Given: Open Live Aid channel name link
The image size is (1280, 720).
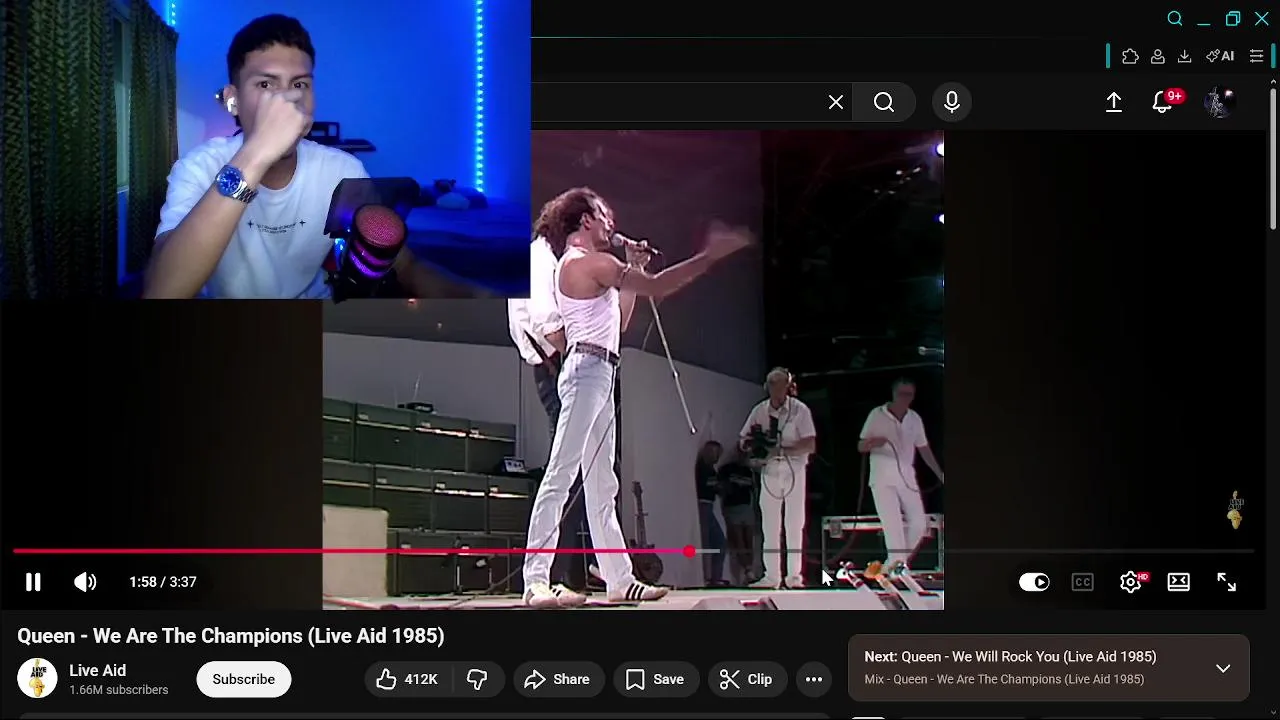Looking at the screenshot, I should pos(97,670).
